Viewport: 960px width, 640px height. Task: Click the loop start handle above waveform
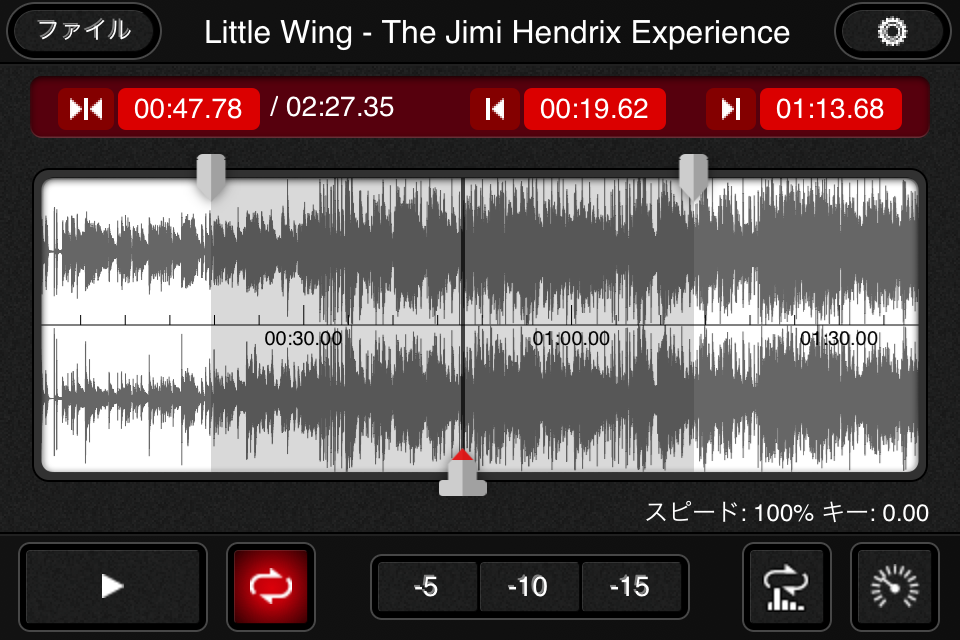(211, 176)
